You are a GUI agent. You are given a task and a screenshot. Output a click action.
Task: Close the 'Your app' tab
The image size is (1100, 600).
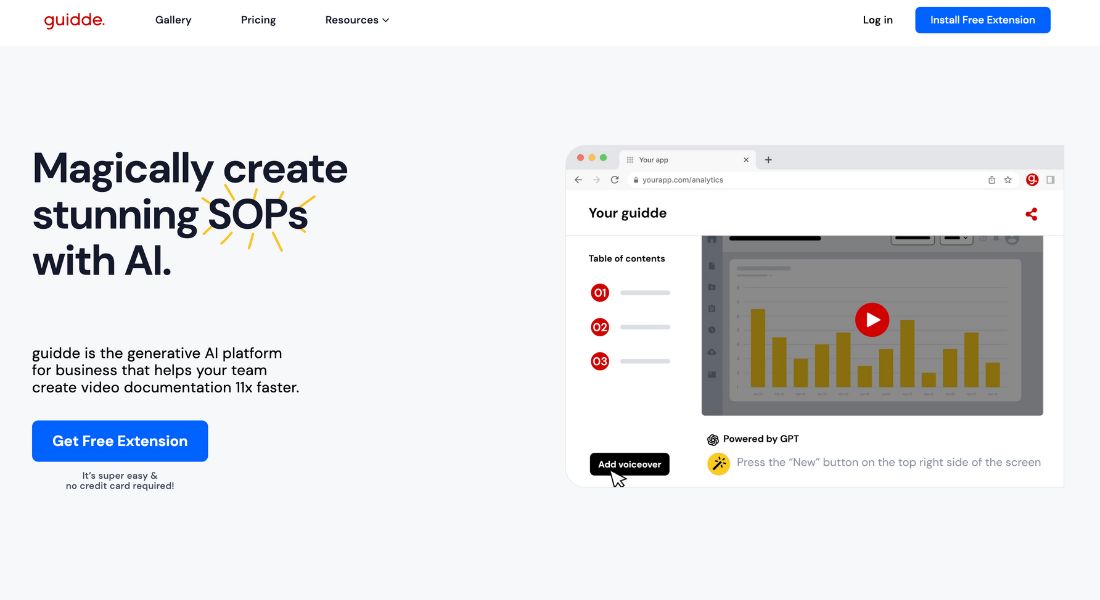(x=746, y=160)
